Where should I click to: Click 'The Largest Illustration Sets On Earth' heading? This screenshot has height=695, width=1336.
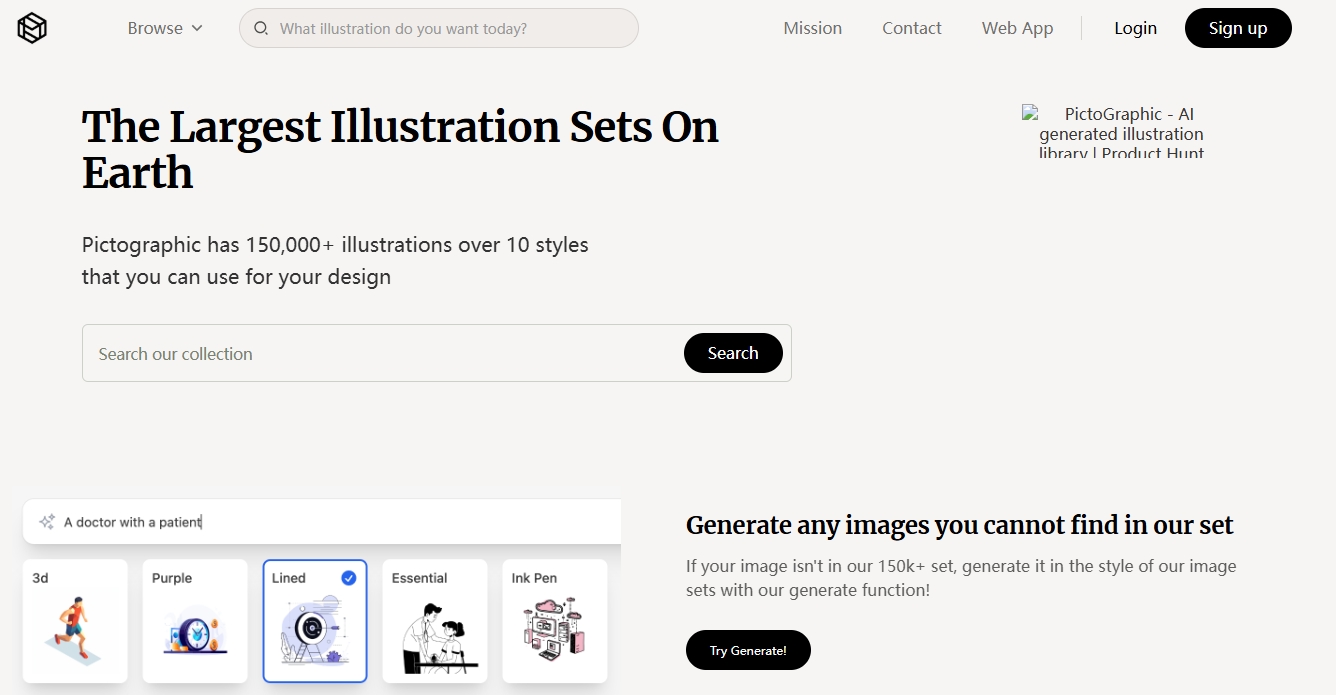coord(400,150)
